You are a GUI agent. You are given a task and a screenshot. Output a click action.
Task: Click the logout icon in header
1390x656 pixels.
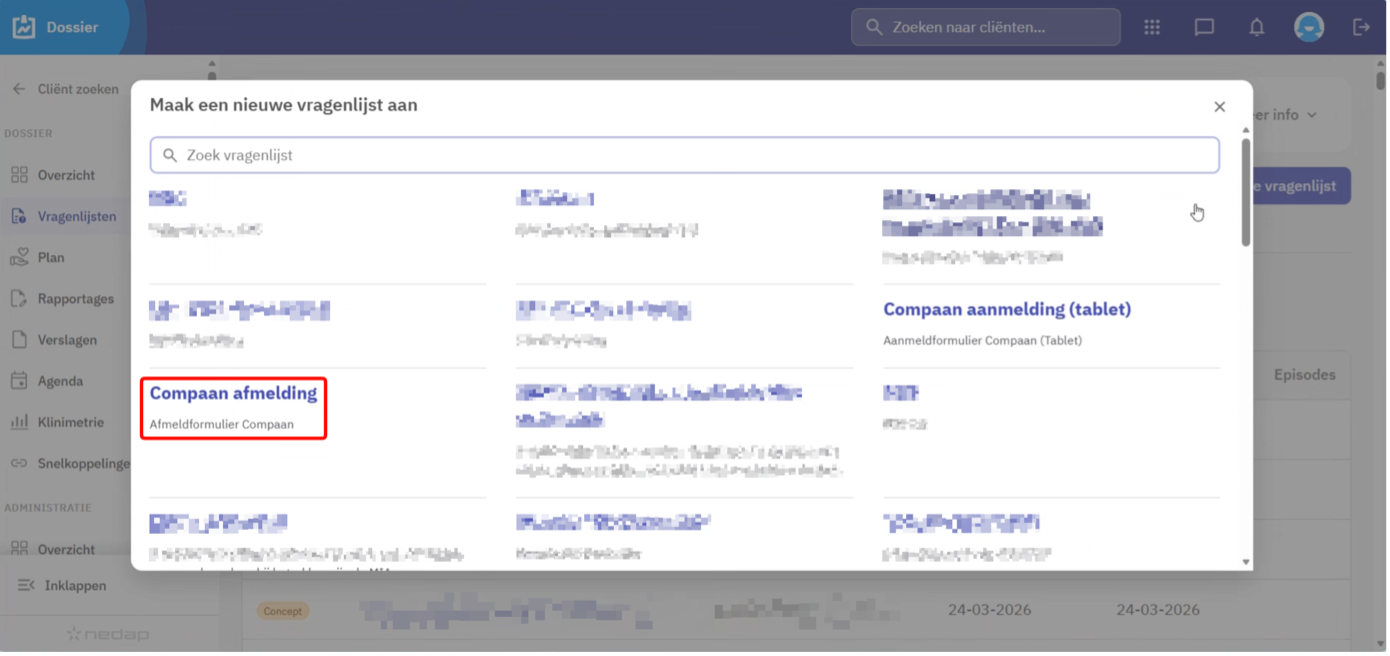(1361, 27)
